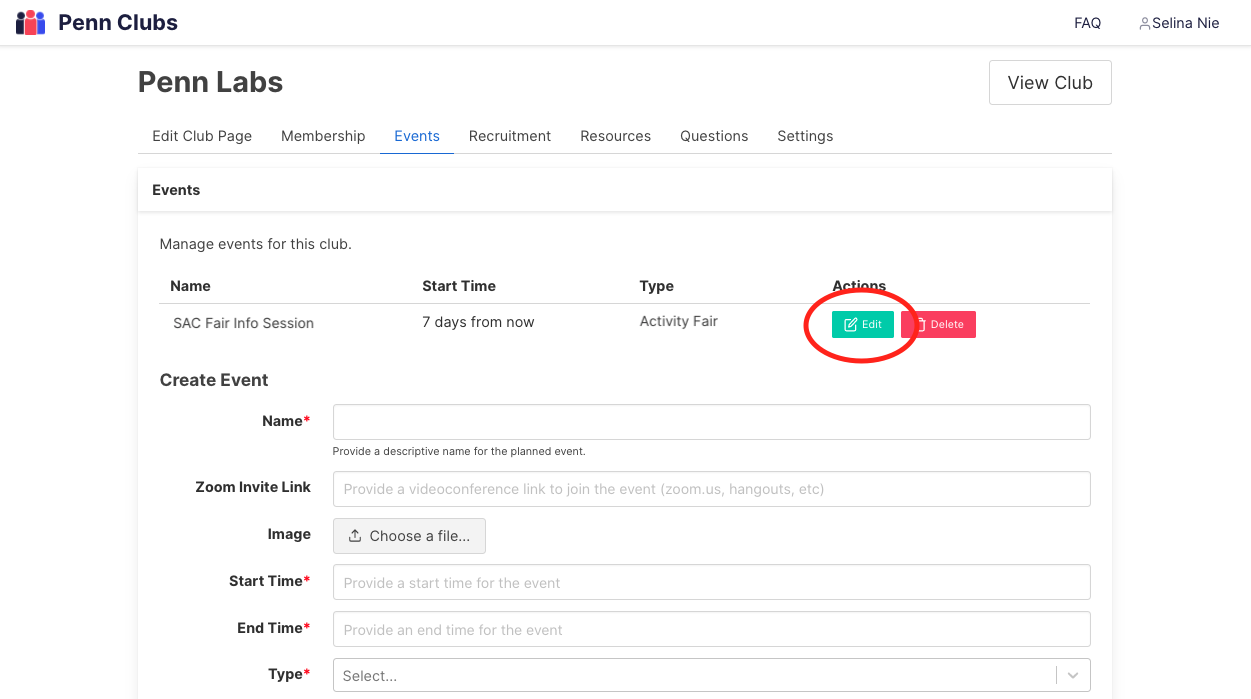
Task: Click Choose a file... image button
Action: pyautogui.click(x=409, y=536)
